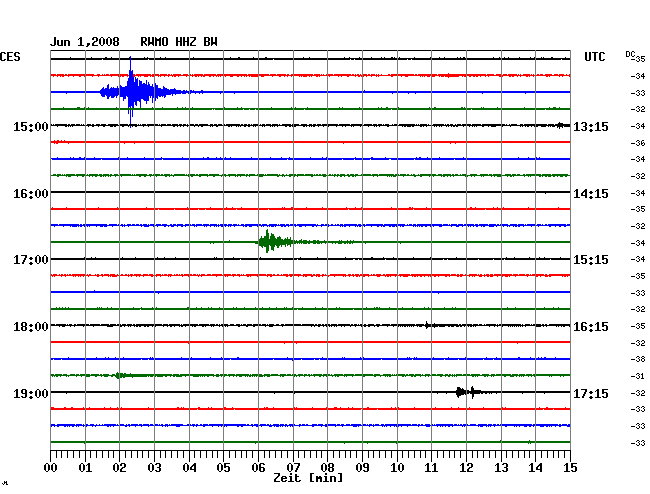Click the "14" minute axis label
The width and height of the screenshot is (650, 494).
tap(535, 468)
